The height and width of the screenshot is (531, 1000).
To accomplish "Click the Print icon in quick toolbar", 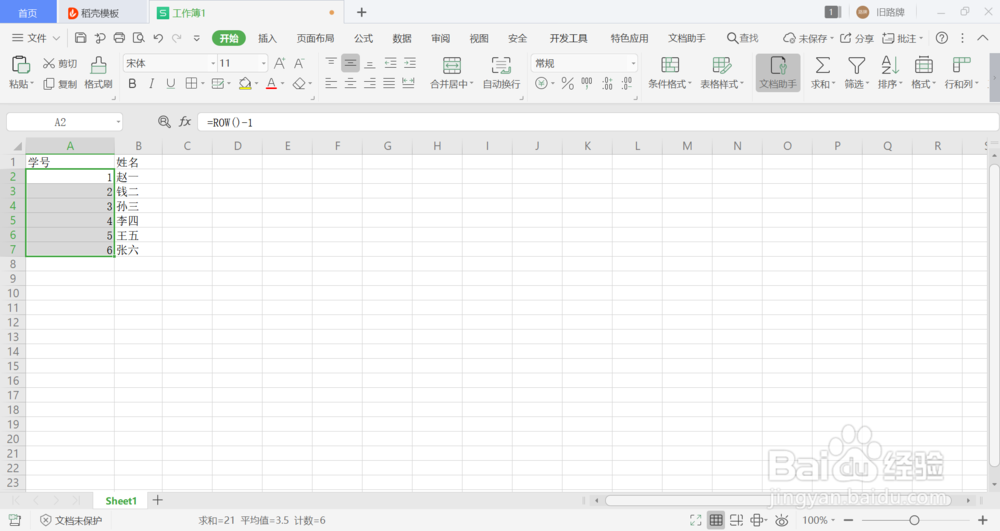I will coord(119,38).
